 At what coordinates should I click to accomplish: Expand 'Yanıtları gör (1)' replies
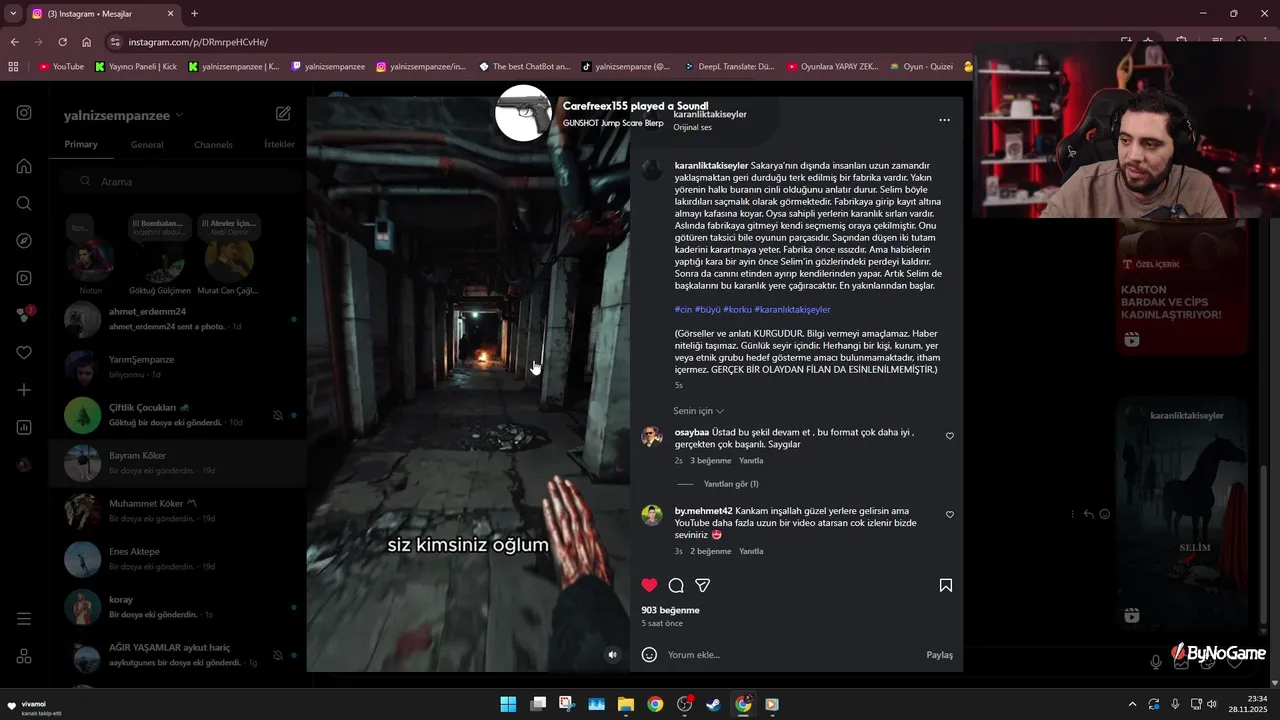click(731, 484)
